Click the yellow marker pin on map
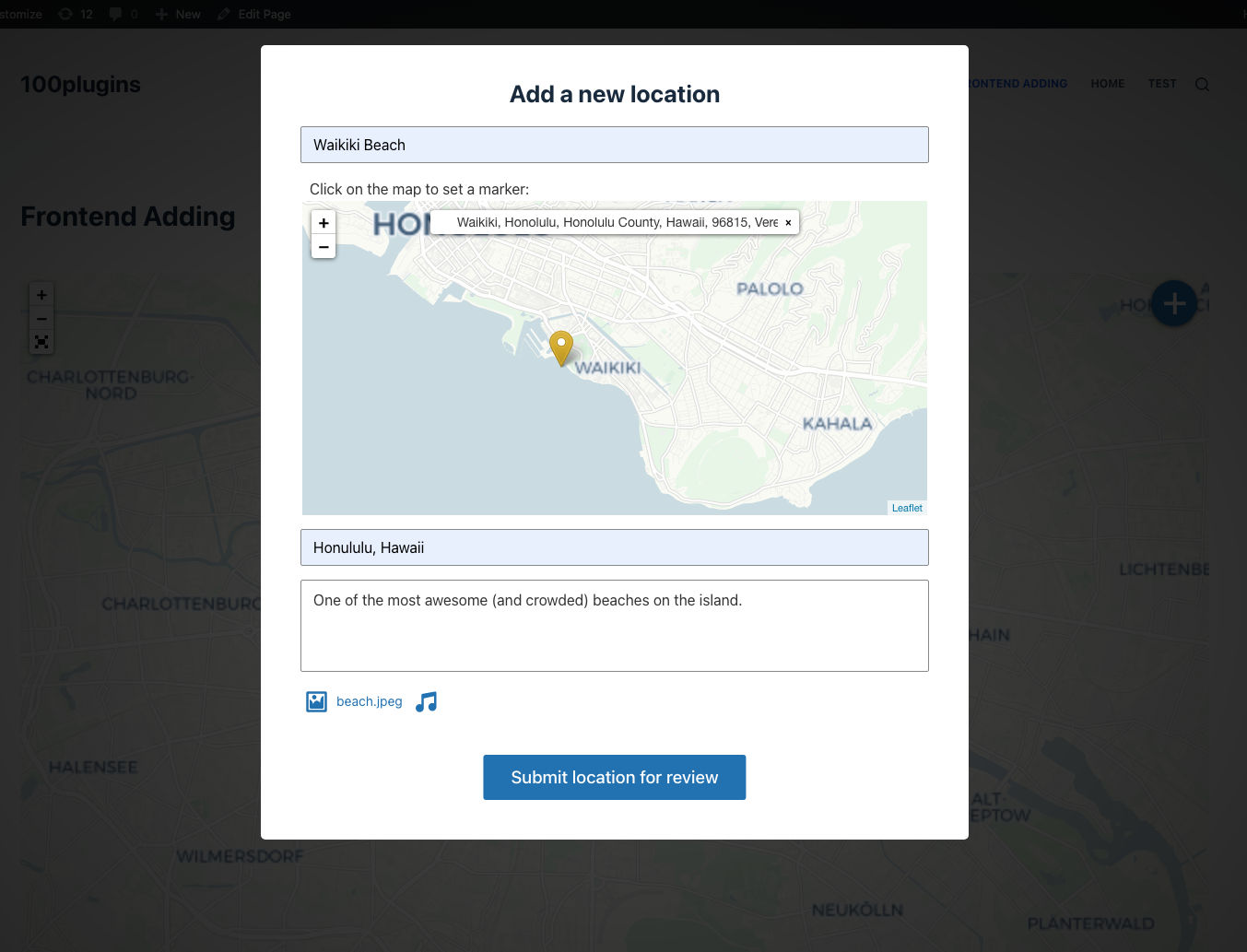Viewport: 1247px width, 952px height. pyautogui.click(x=561, y=347)
